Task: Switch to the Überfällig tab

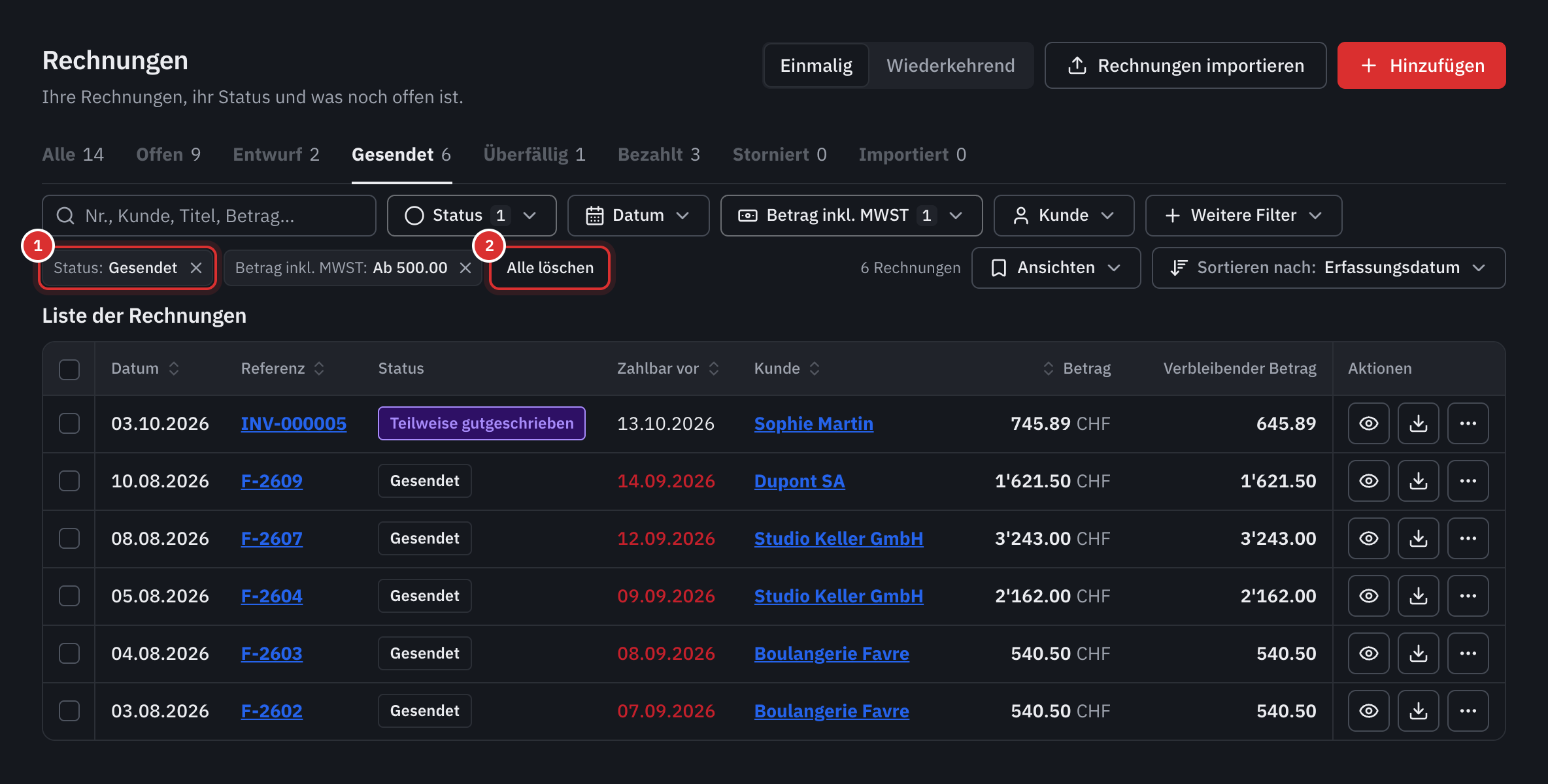Action: click(x=534, y=155)
